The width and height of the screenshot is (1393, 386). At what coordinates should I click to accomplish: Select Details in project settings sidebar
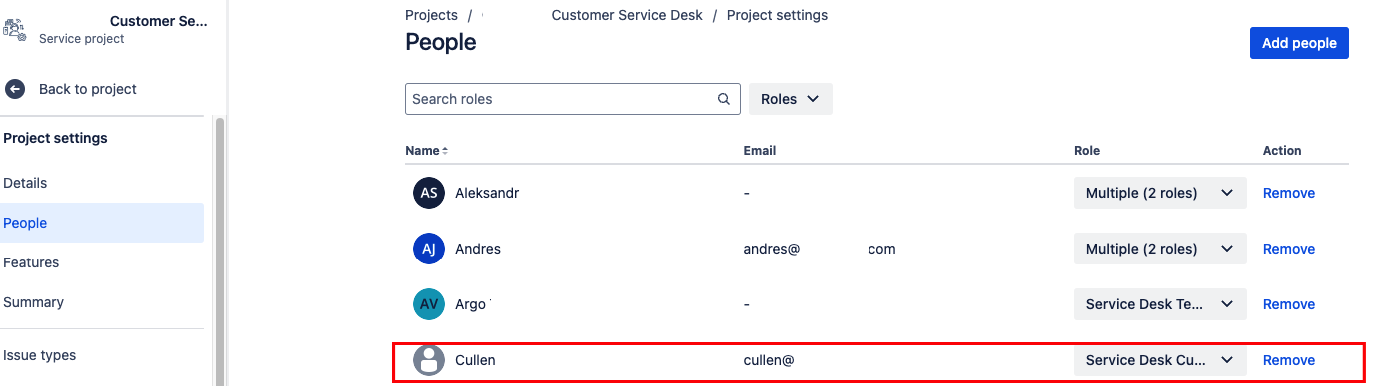click(25, 183)
